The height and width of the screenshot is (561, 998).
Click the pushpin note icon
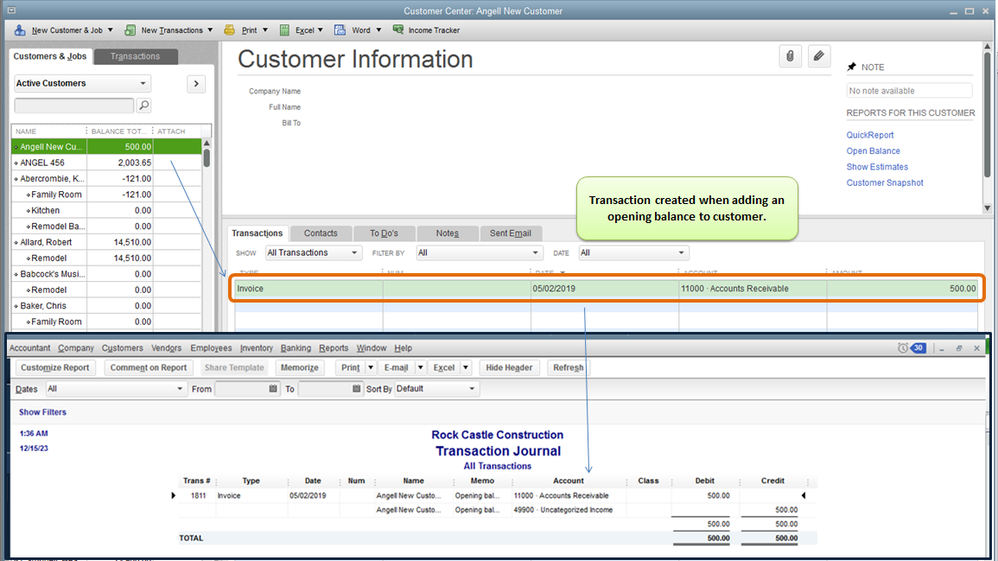tap(852, 67)
